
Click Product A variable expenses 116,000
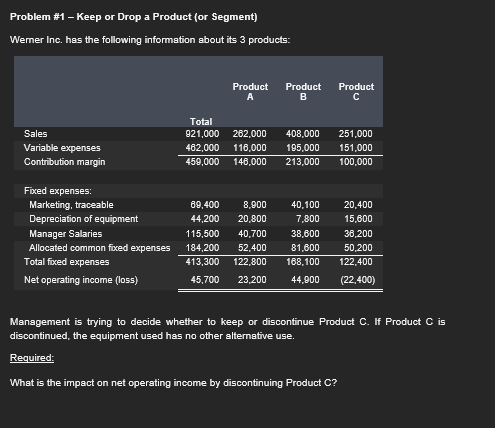[250, 148]
